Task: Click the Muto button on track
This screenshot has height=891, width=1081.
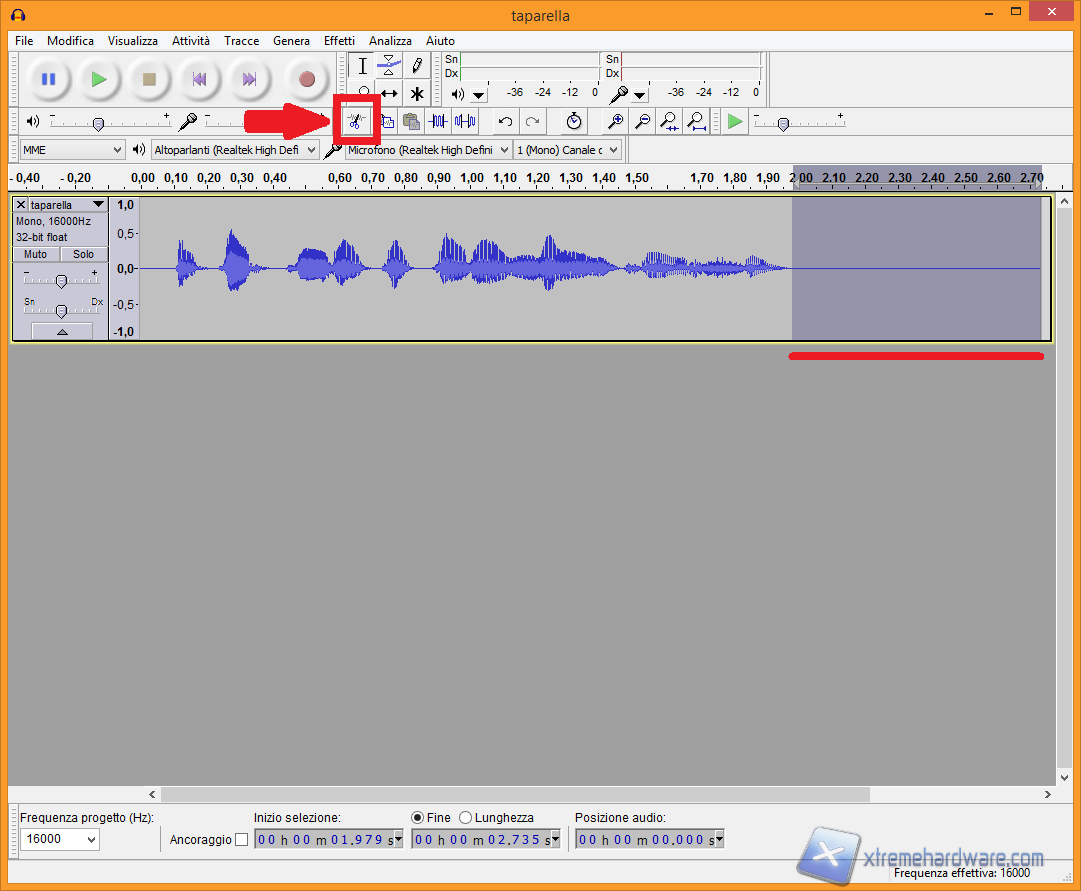Action: pyautogui.click(x=35, y=254)
